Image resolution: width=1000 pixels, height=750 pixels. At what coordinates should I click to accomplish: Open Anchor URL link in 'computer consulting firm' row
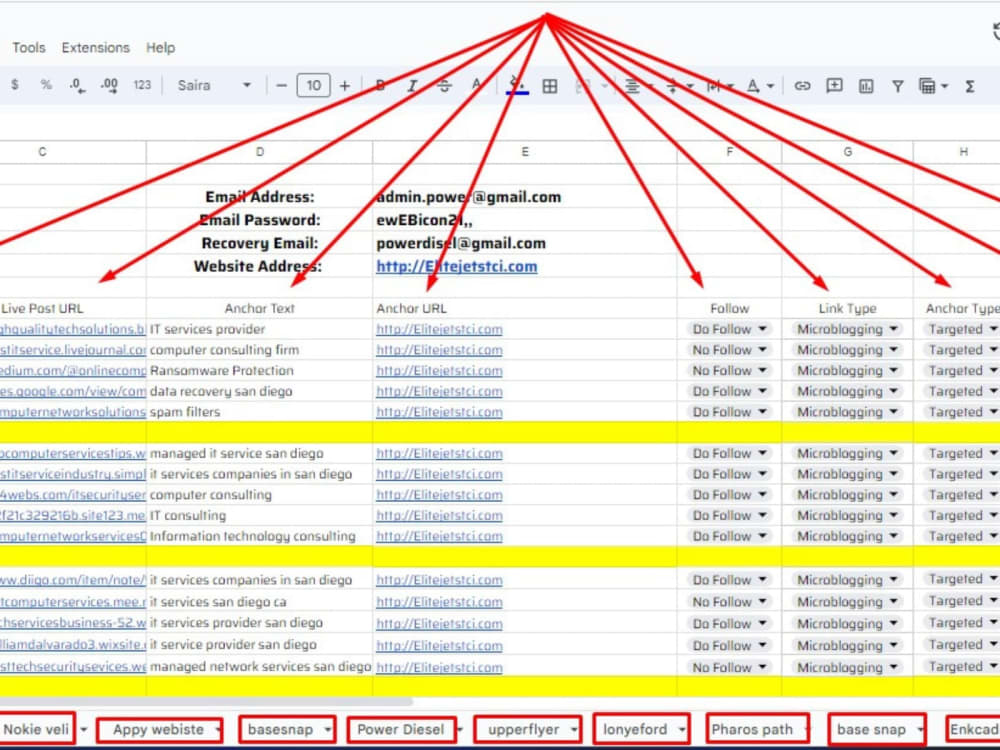(439, 350)
